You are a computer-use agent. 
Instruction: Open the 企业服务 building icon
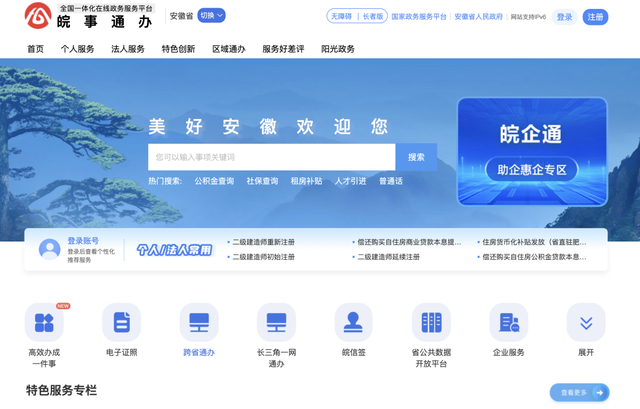coord(509,322)
